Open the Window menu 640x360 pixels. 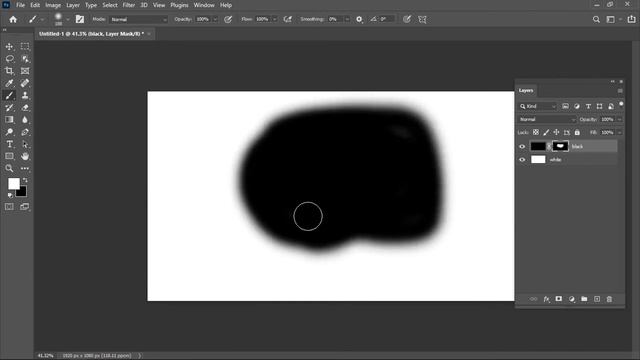[x=204, y=5]
